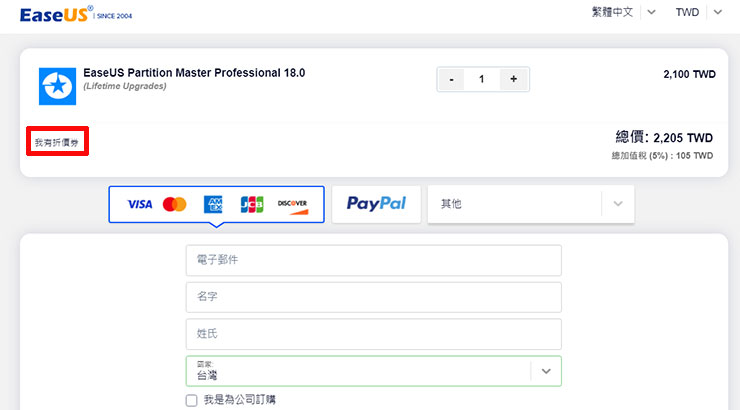Image resolution: width=740 pixels, height=410 pixels.
Task: Click the EaseUS logo
Action: coord(76,14)
